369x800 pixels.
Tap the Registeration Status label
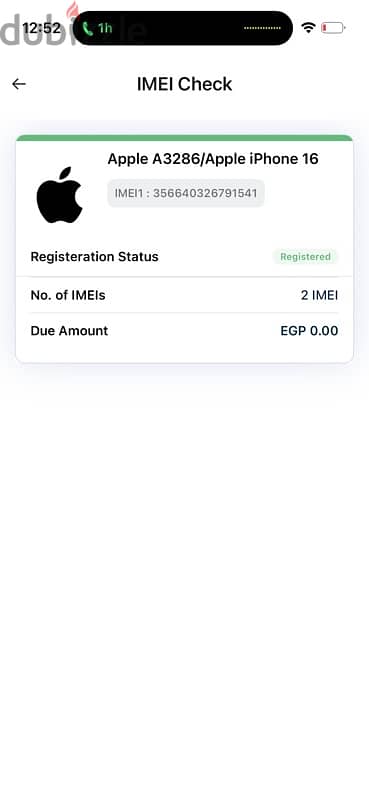pyautogui.click(x=94, y=257)
